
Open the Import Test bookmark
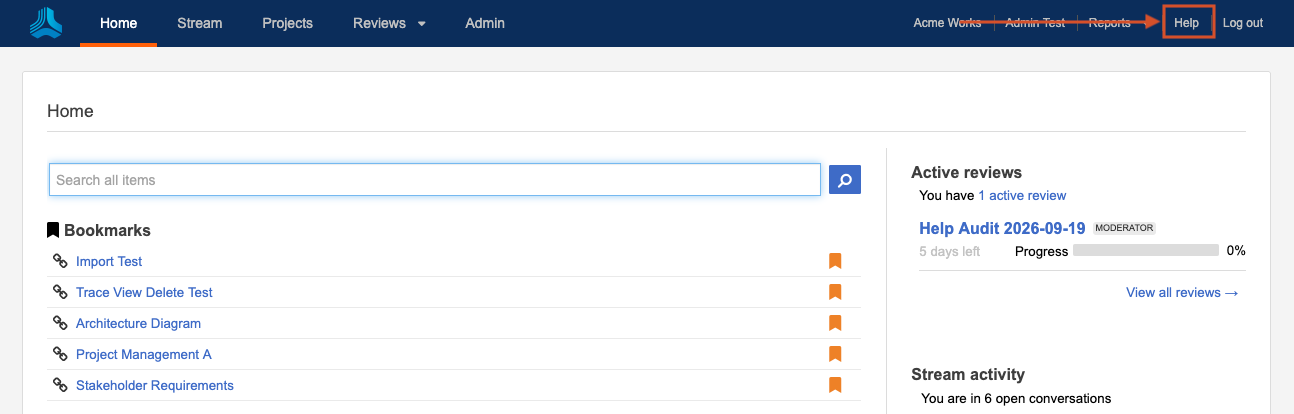(109, 261)
